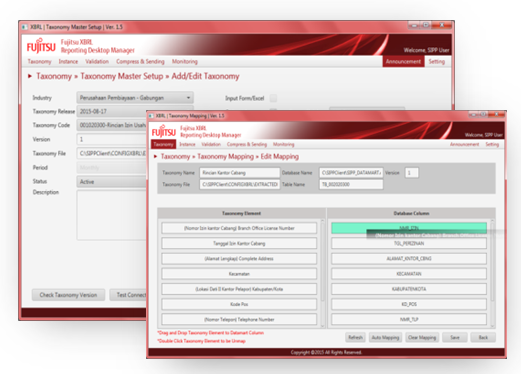Click Taxonomy Mapping in the breadcrumb
Image resolution: width=521 pixels, height=374 pixels.
pos(225,156)
